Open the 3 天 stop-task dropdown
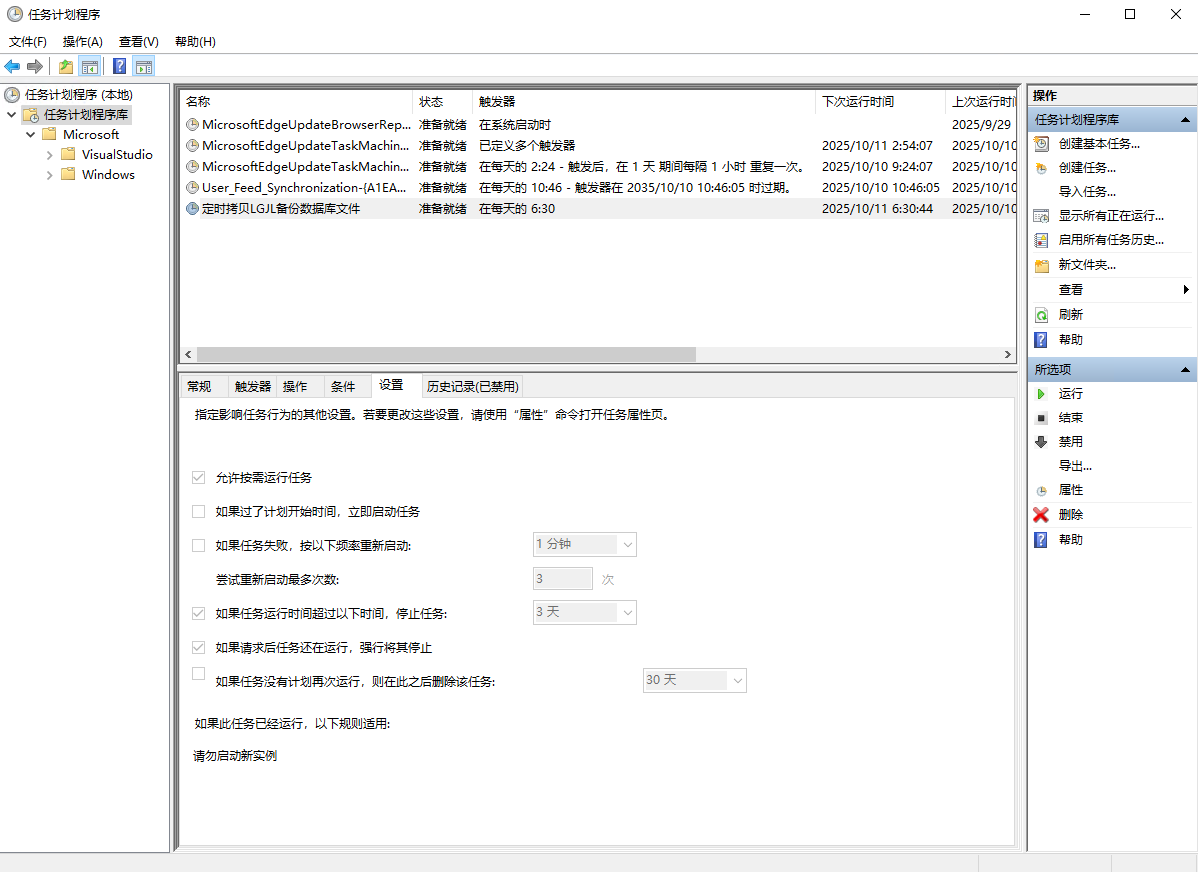Screen dimensions: 1198x872 pos(584,612)
